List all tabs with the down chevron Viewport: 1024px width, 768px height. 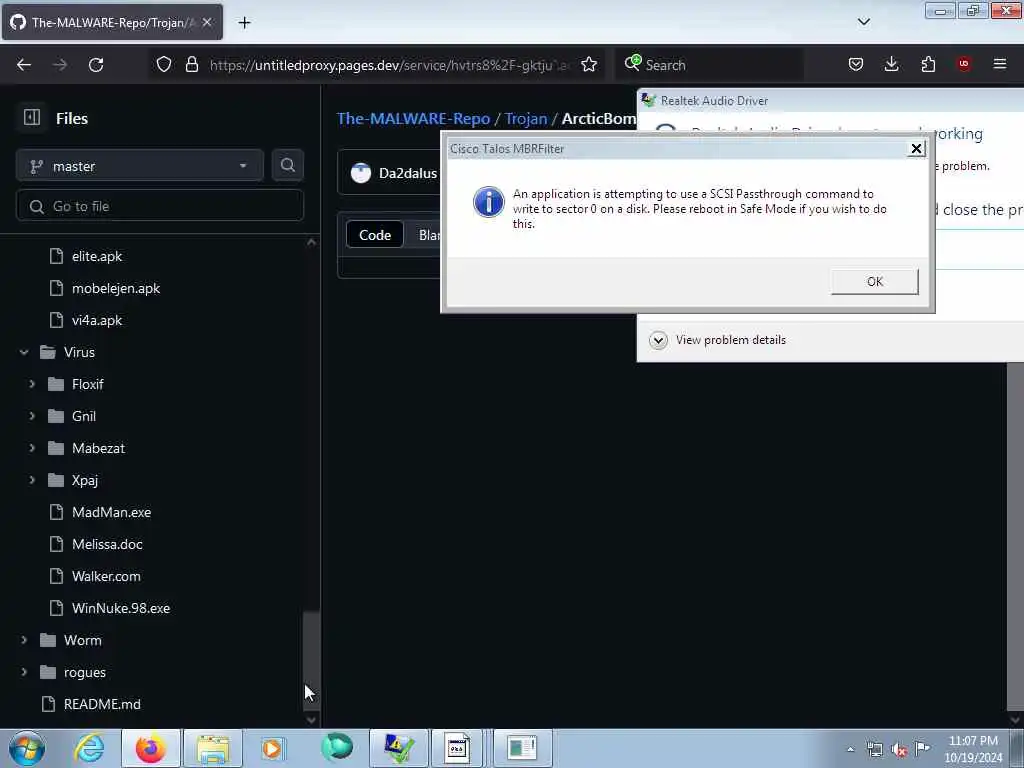coord(863,22)
